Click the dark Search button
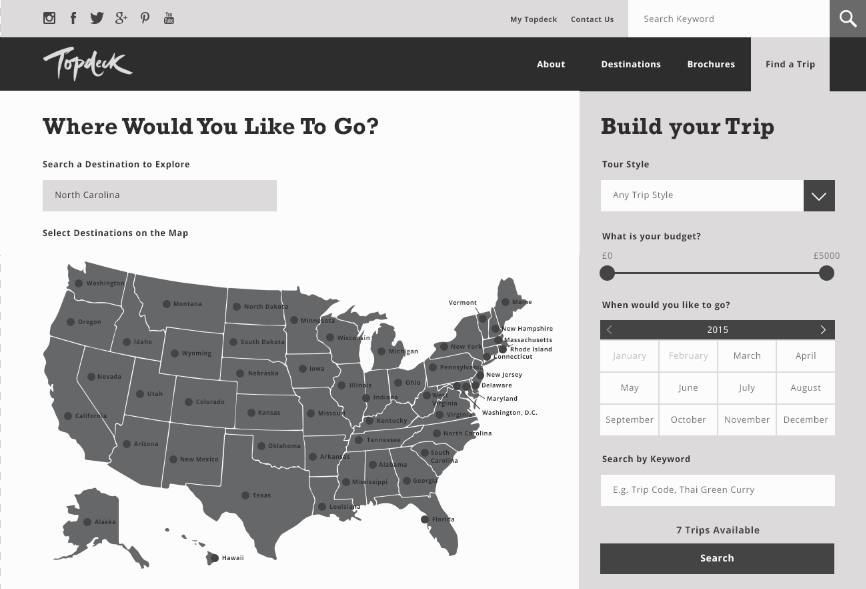The height and width of the screenshot is (589, 866). [x=717, y=558]
